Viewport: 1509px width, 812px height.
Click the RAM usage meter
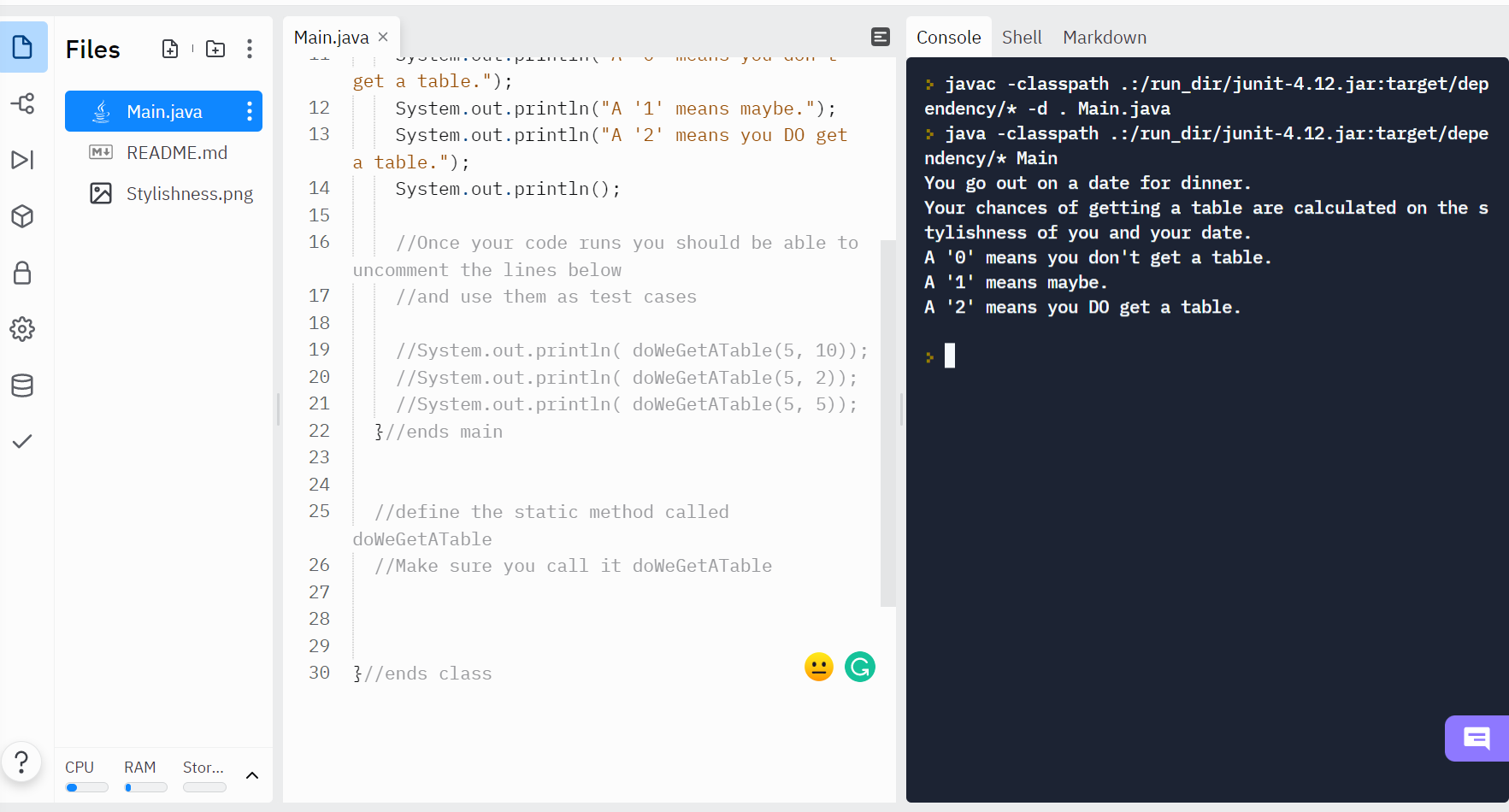145,787
